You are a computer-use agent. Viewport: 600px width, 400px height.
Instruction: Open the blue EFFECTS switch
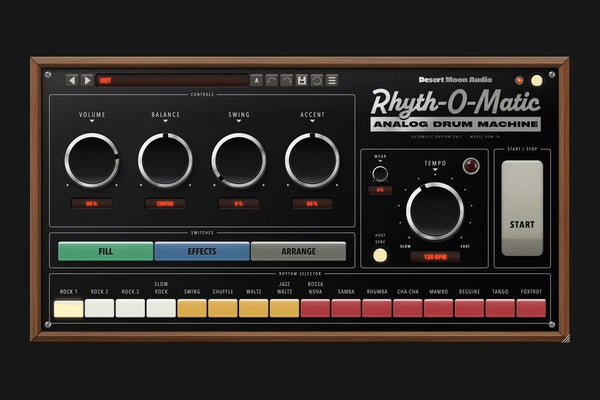point(202,251)
